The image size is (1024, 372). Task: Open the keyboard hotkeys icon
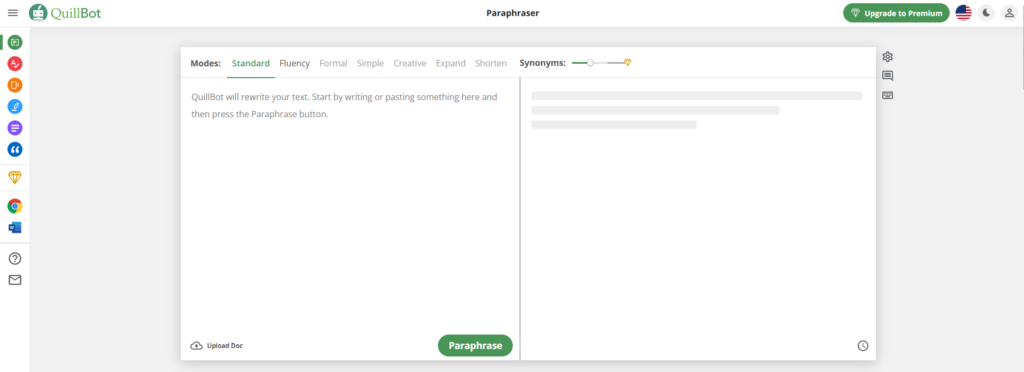pyautogui.click(x=888, y=95)
